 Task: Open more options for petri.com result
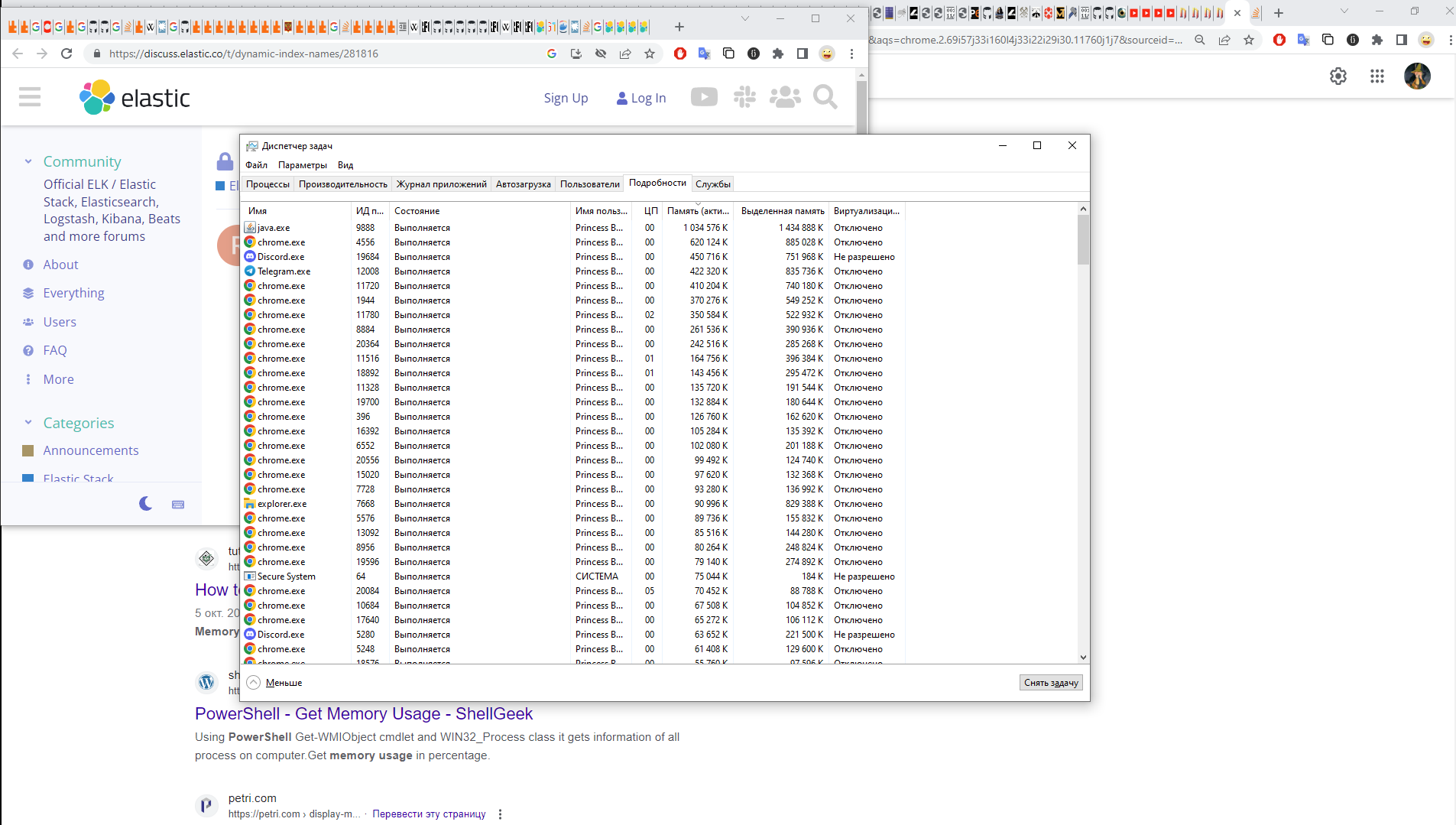pos(501,814)
